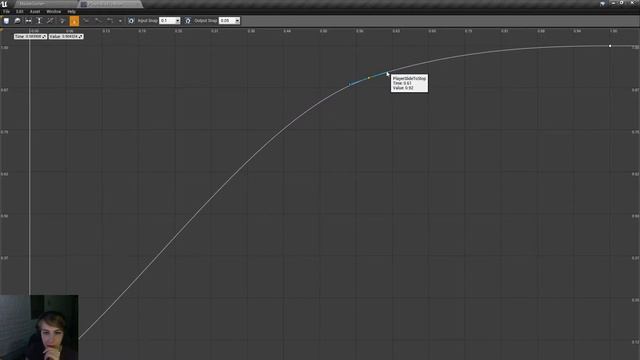The height and width of the screenshot is (360, 640).
Task: Click the toolbar icon left of the orange button
Action: pos(62,20)
